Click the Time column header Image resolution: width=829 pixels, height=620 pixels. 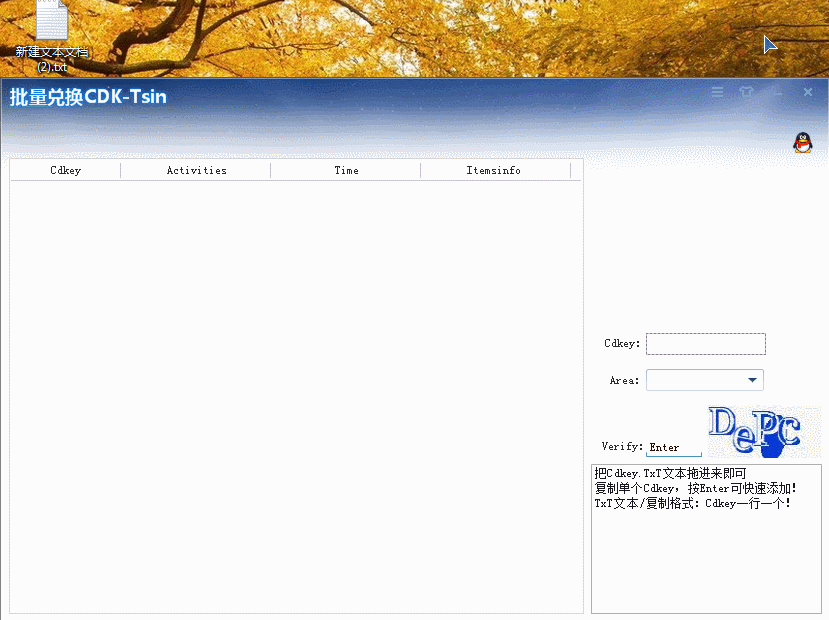[346, 170]
